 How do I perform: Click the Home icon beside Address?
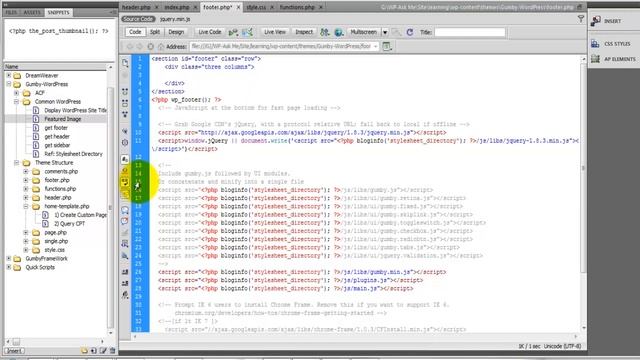161,47
